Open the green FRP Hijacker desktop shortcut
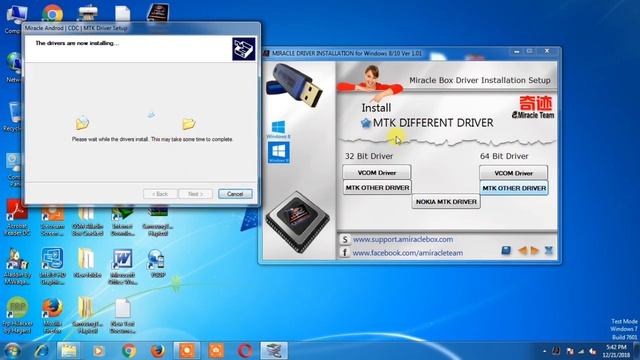640x360 pixels. tap(17, 316)
